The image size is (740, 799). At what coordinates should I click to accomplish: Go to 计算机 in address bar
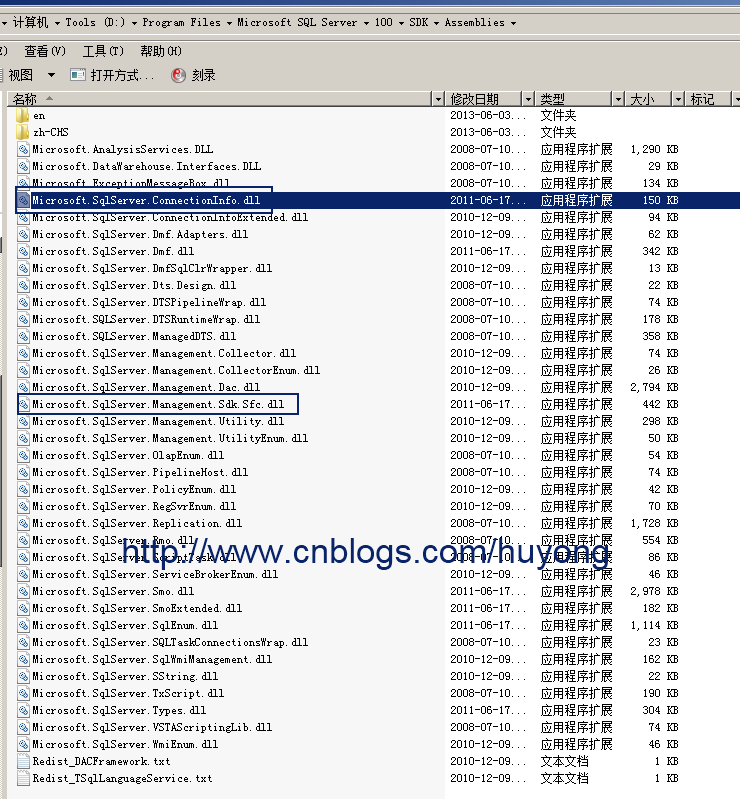point(30,22)
